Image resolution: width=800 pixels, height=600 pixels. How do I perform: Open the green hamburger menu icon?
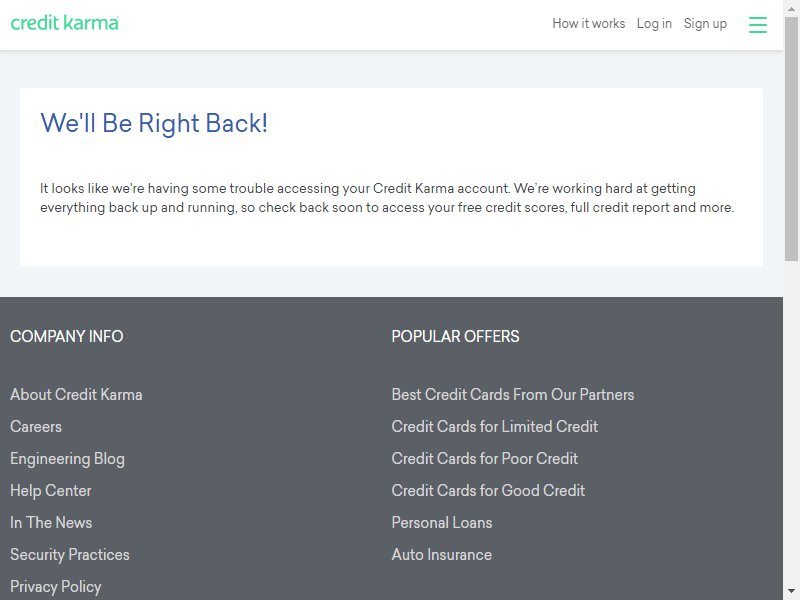(758, 24)
